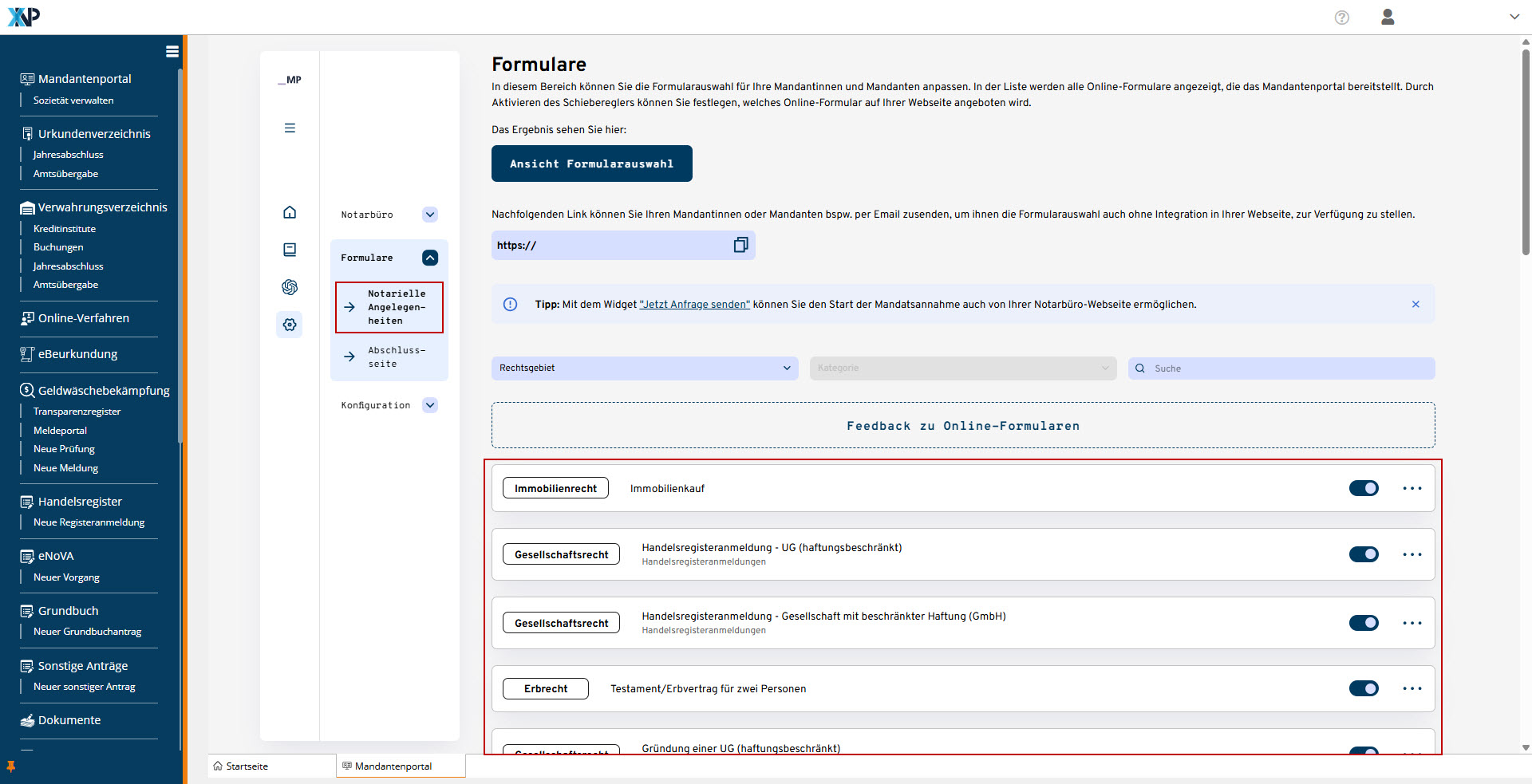Image resolution: width=1532 pixels, height=784 pixels.
Task: Open Buchungen in sidebar
Action: coord(58,247)
